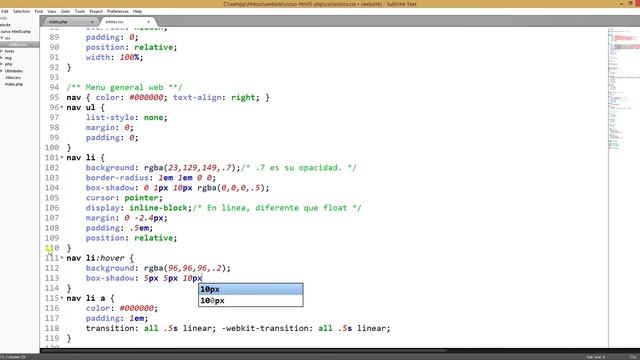This screenshot has height=360, width=640.
Task: Open the Selection menu
Action: 21,11
